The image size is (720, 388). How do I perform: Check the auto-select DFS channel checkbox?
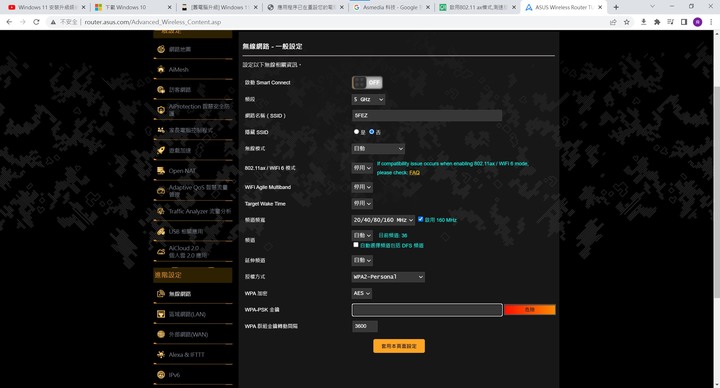click(356, 245)
